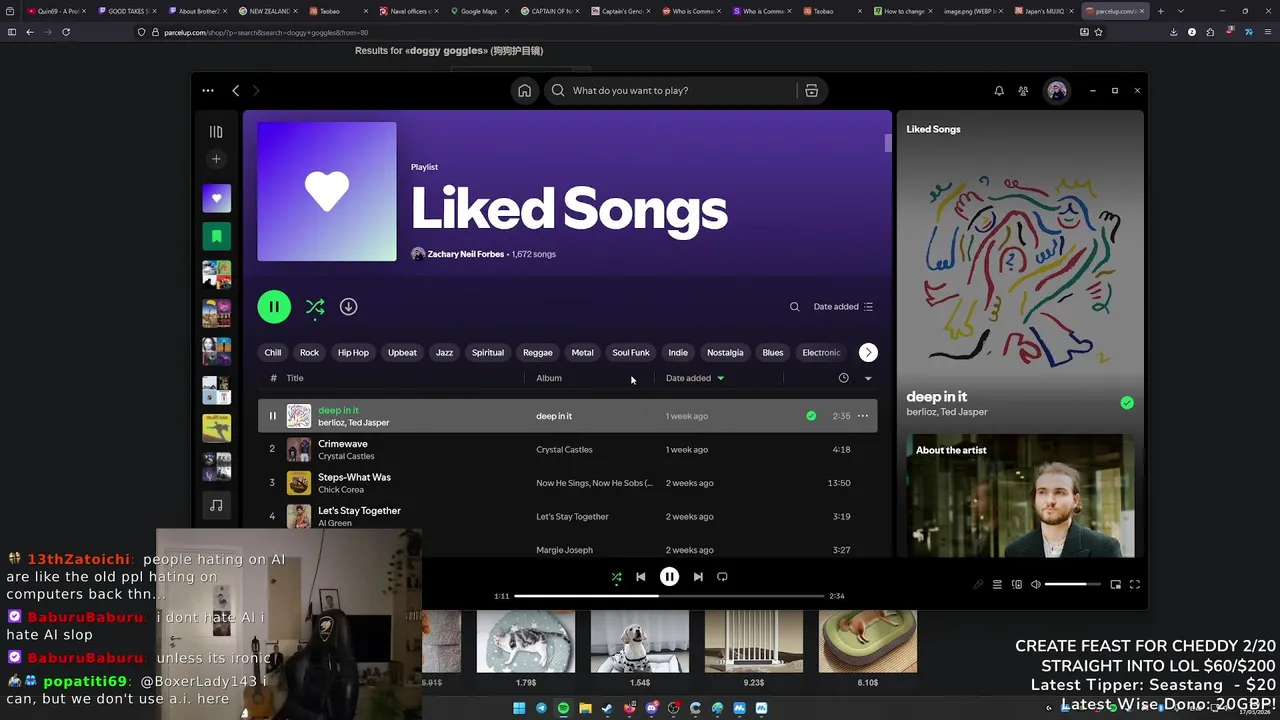Select the Crimewave track title

click(343, 444)
